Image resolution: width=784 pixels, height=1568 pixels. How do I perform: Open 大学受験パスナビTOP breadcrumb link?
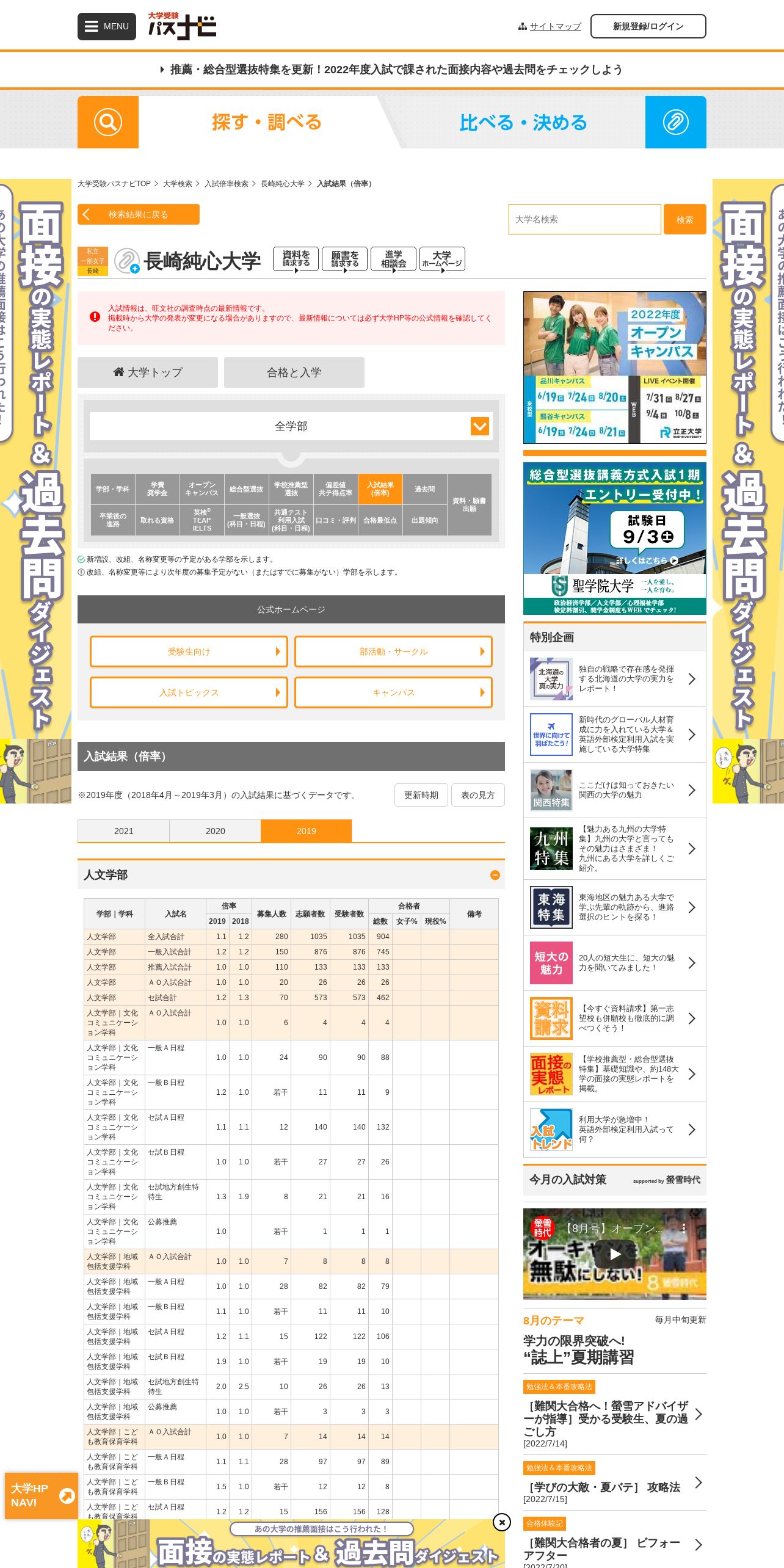tap(114, 184)
